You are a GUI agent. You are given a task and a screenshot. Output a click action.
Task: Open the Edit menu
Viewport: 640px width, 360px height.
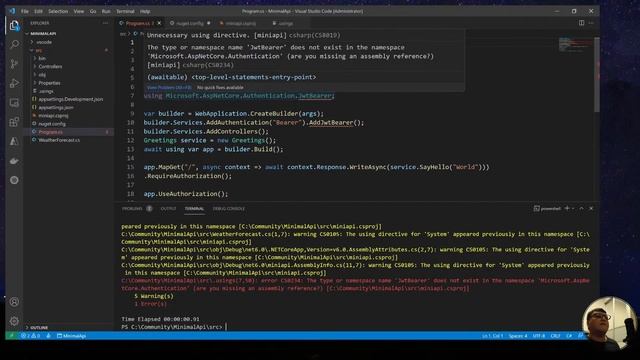point(38,11)
